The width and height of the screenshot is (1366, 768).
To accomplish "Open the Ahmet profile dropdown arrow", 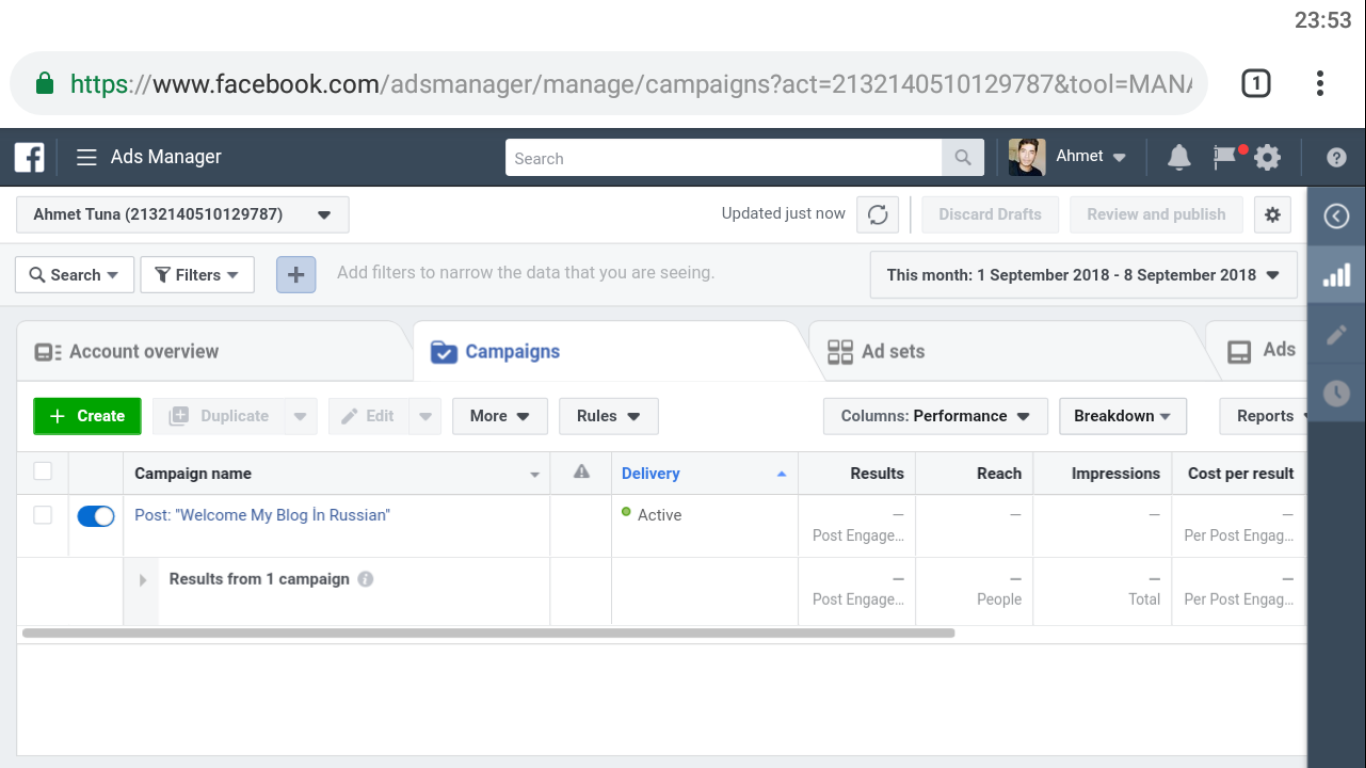I will coord(1119,157).
